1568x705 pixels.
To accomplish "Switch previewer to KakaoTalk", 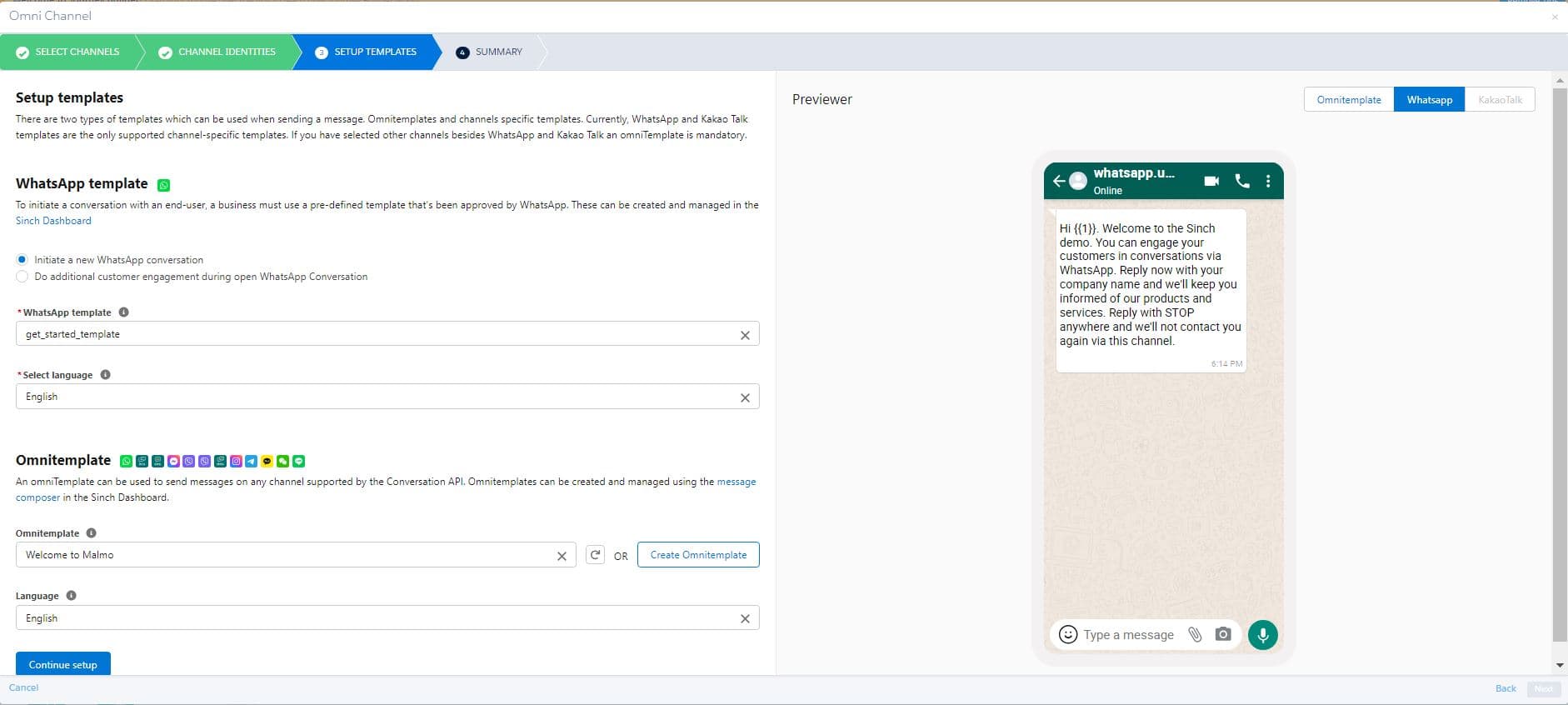I will [x=1500, y=100].
